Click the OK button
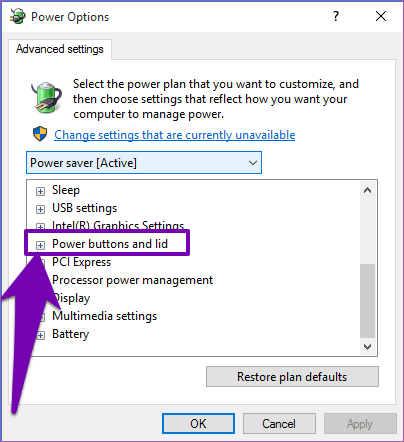 click(198, 424)
